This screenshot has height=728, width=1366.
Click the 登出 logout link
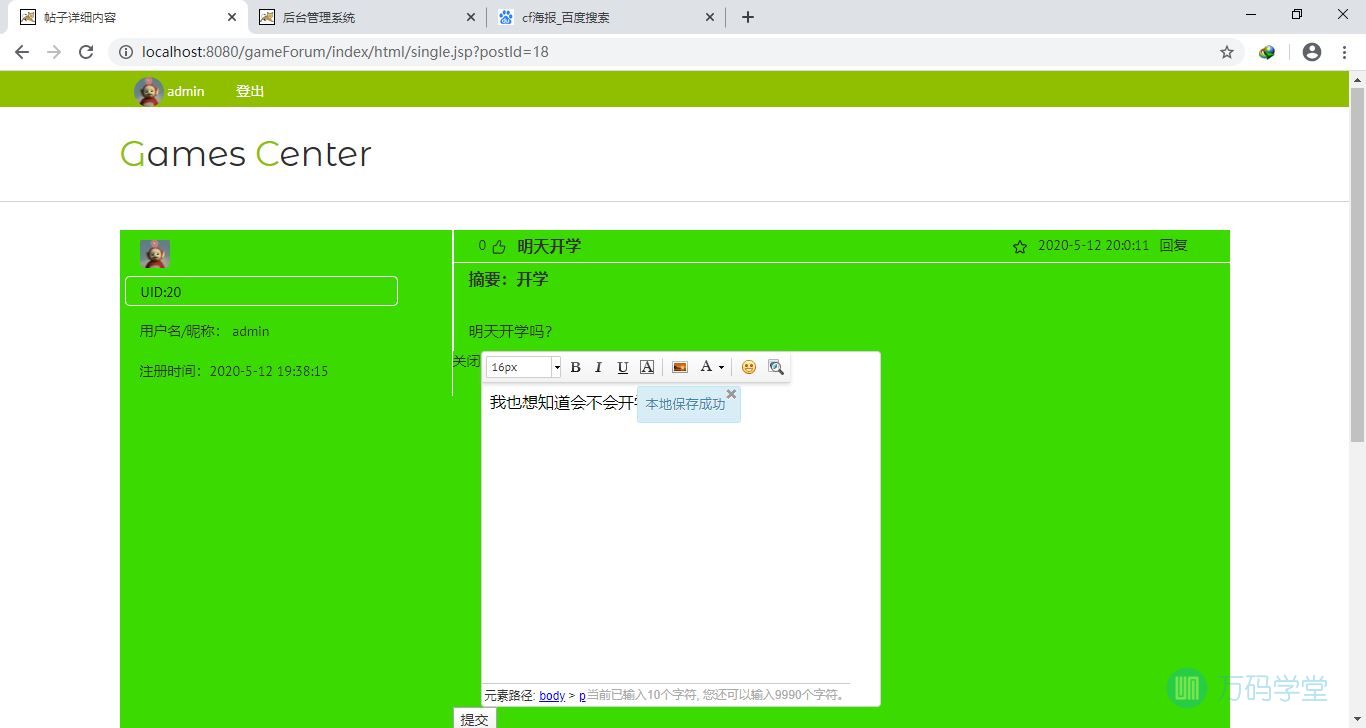point(250,91)
